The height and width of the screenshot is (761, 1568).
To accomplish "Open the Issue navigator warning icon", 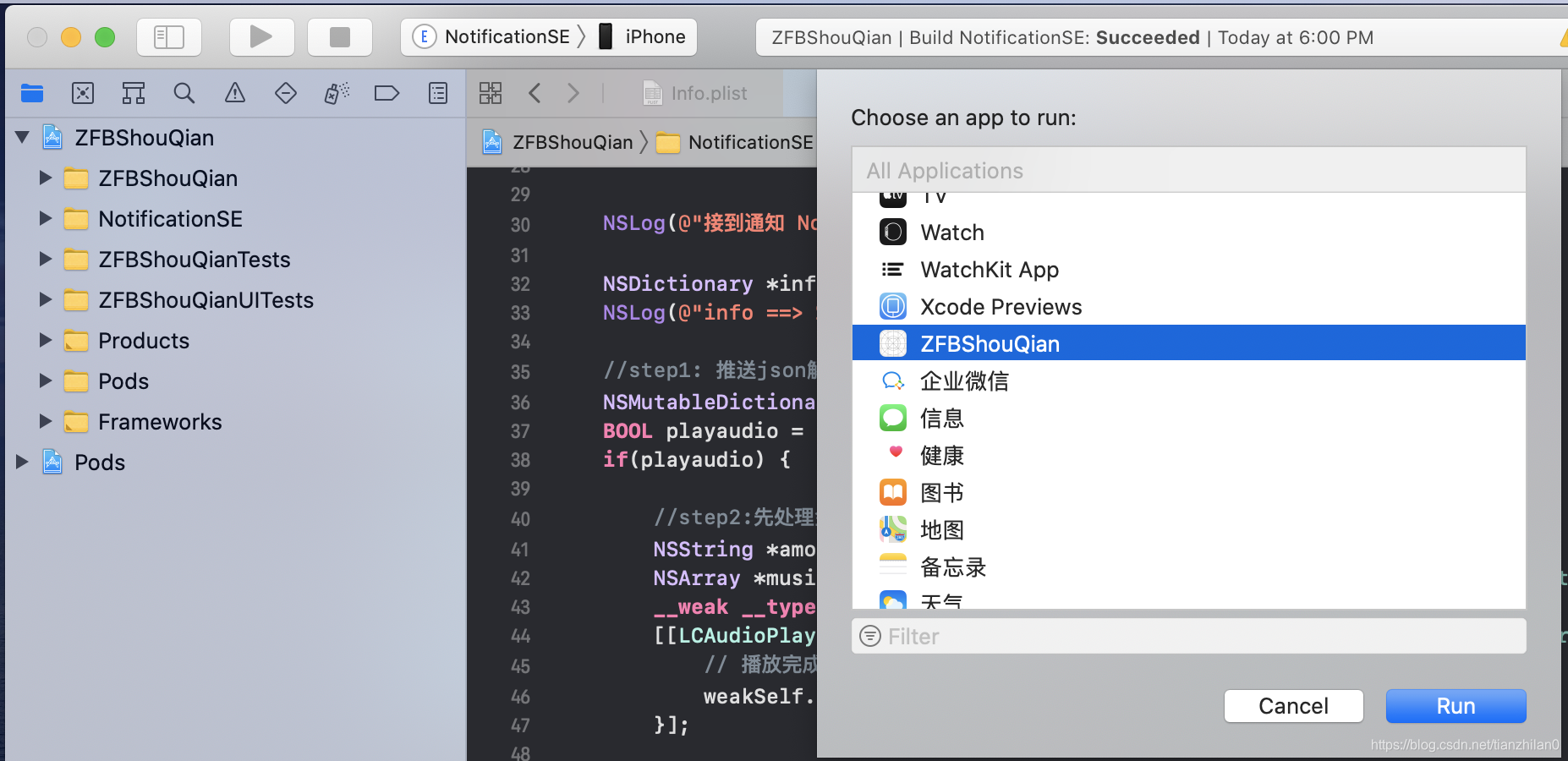I will (x=235, y=93).
